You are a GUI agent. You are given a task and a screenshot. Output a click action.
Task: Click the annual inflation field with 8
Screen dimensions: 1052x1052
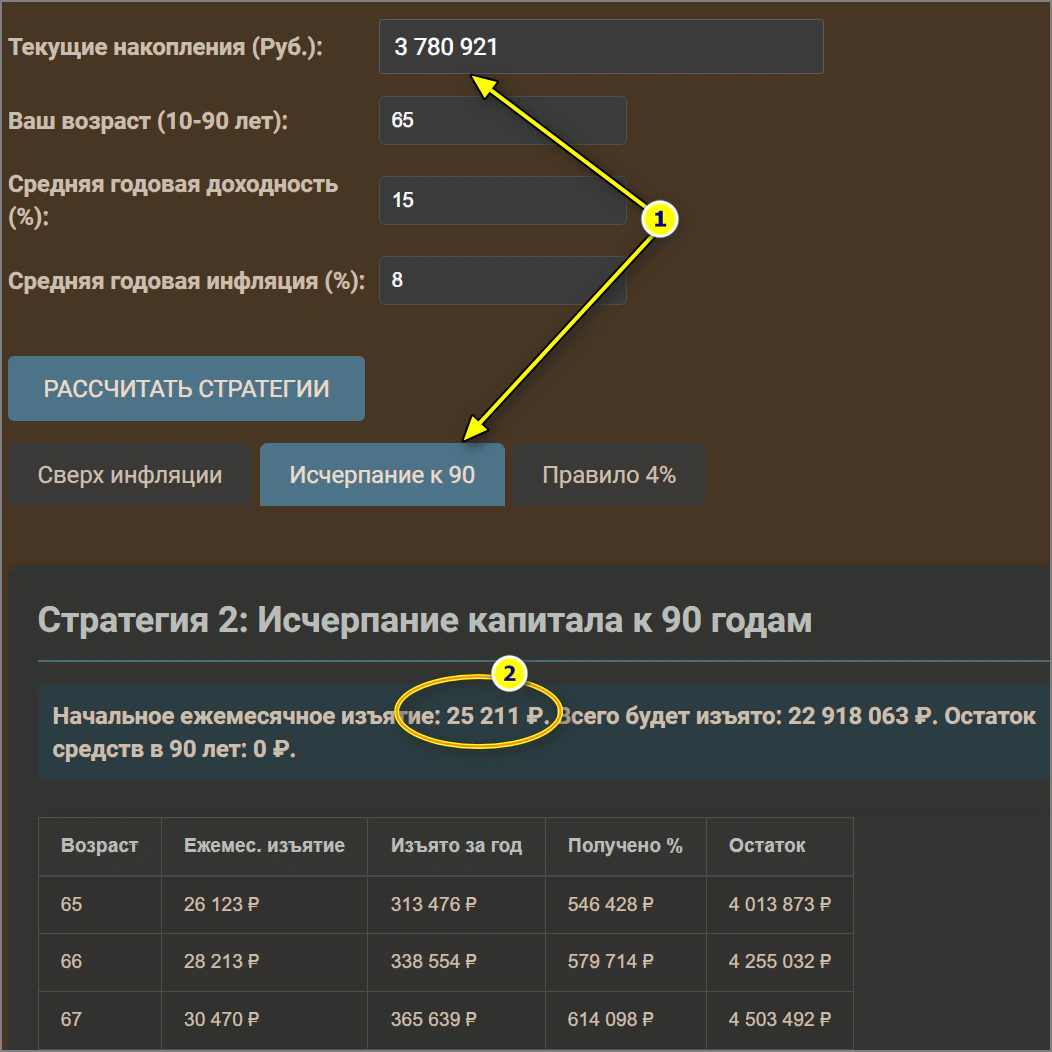(x=503, y=280)
